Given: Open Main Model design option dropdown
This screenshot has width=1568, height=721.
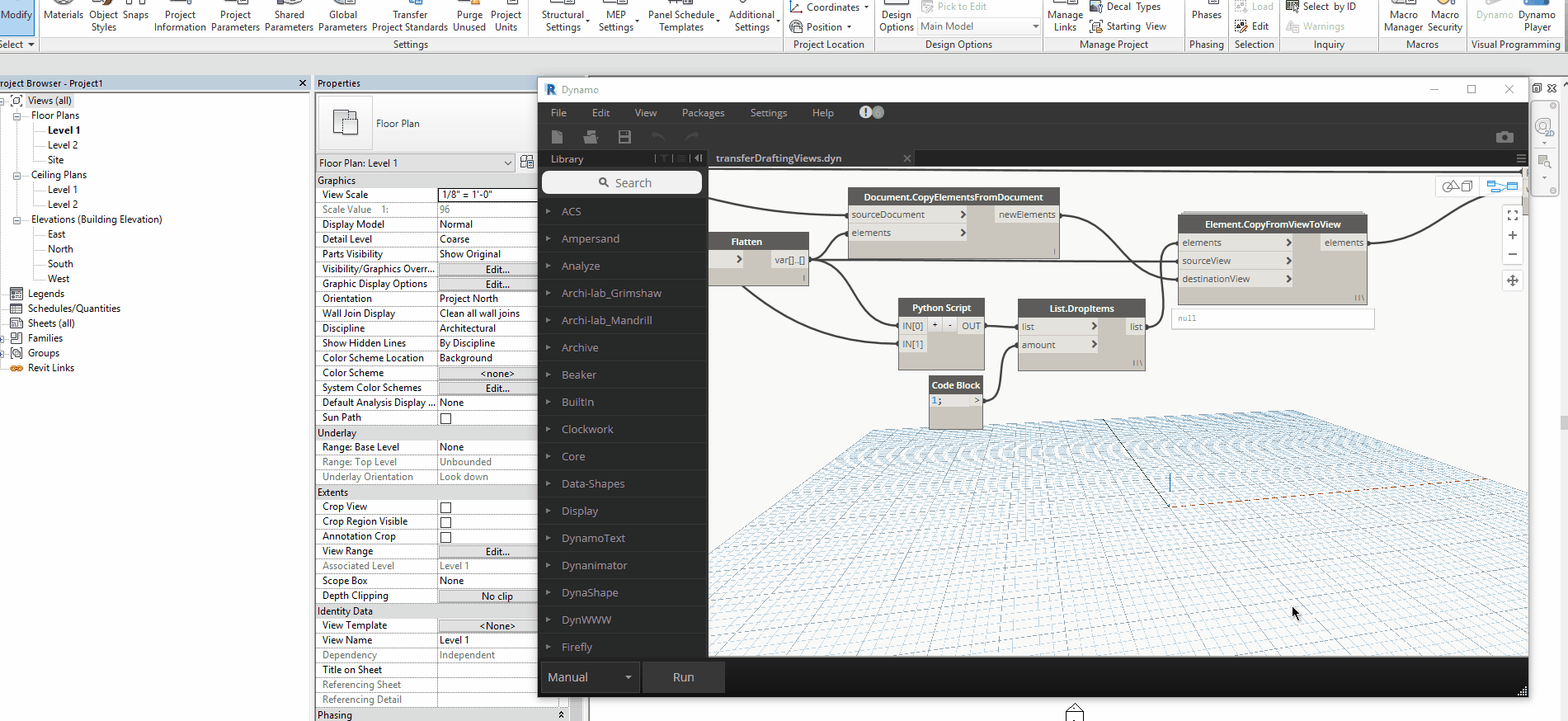Looking at the screenshot, I should point(979,26).
